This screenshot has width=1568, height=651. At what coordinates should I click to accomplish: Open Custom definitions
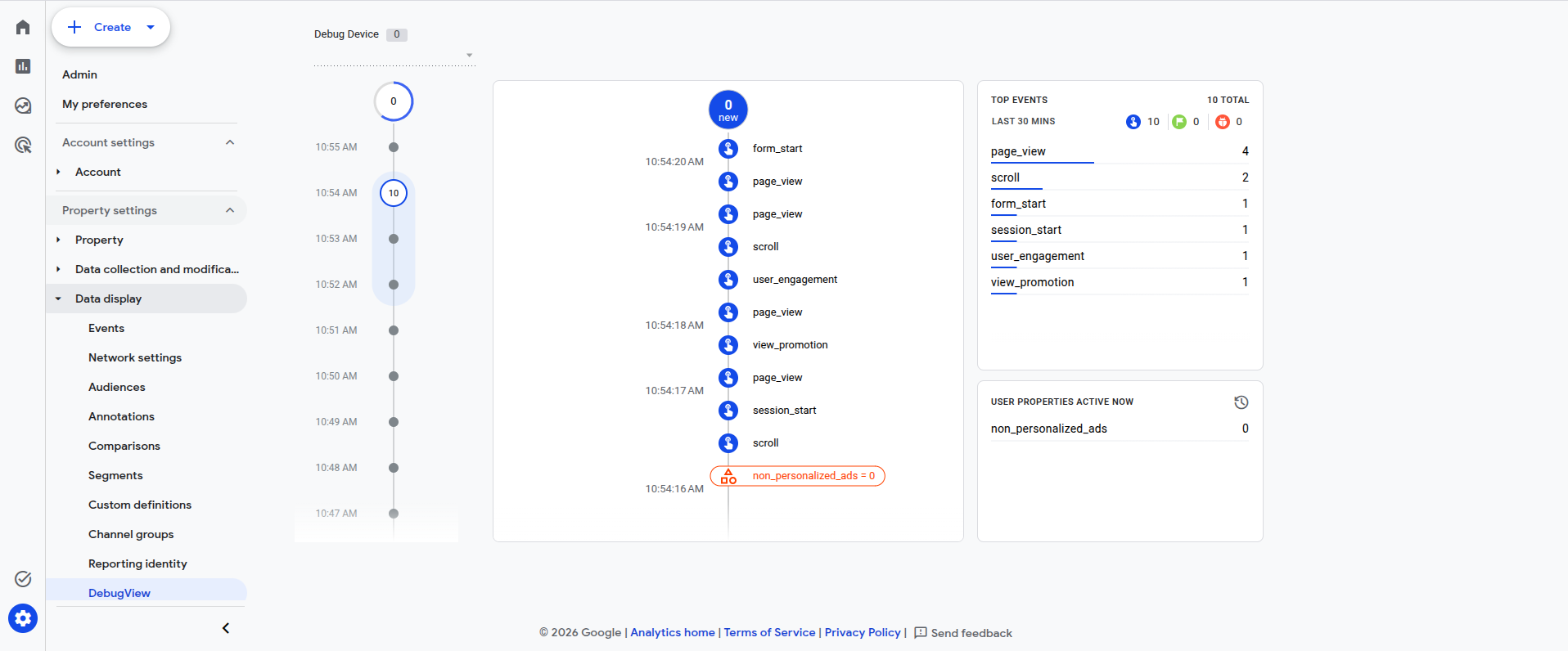coord(140,505)
